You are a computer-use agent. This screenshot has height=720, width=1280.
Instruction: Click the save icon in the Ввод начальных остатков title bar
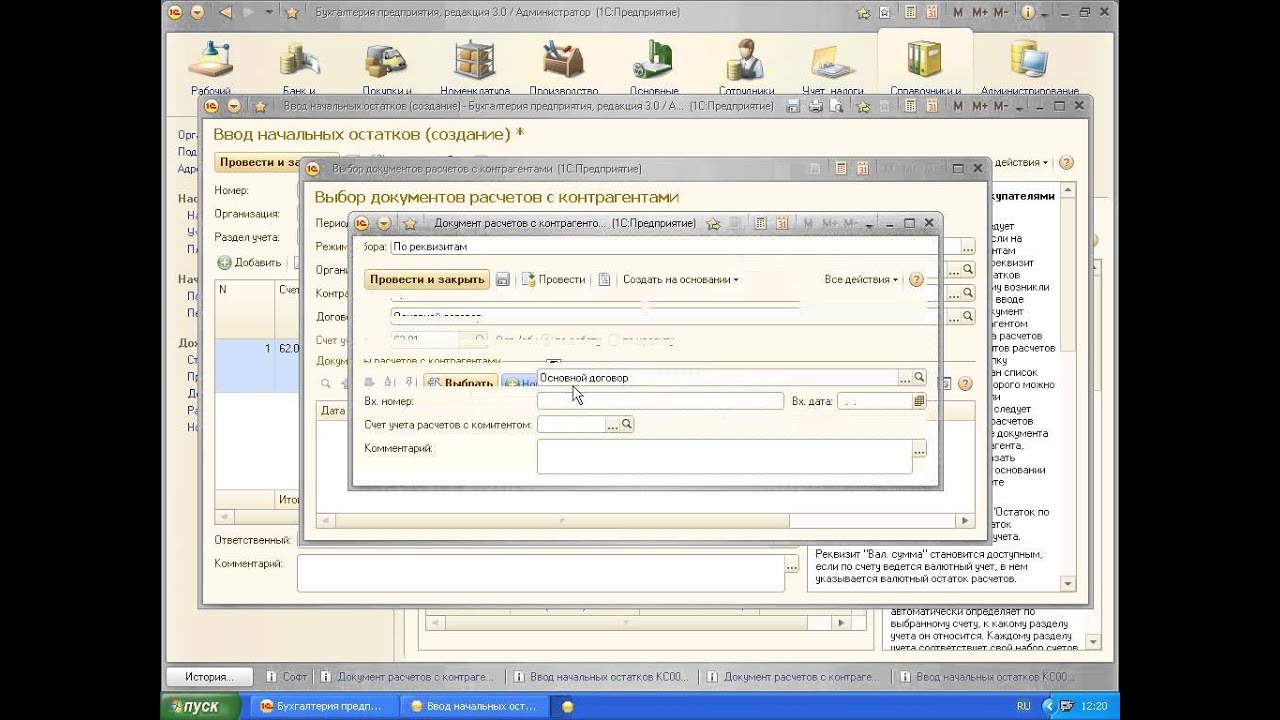pyautogui.click(x=793, y=106)
